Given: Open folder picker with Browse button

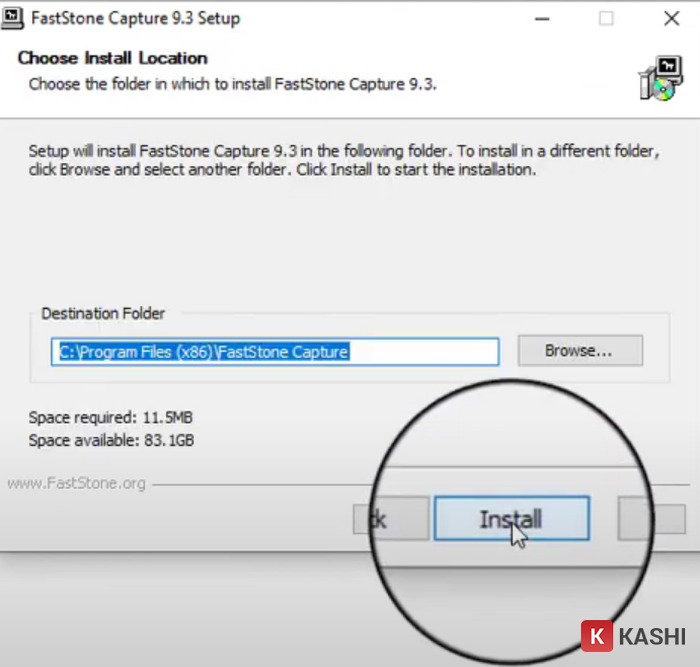Looking at the screenshot, I should pos(579,351).
